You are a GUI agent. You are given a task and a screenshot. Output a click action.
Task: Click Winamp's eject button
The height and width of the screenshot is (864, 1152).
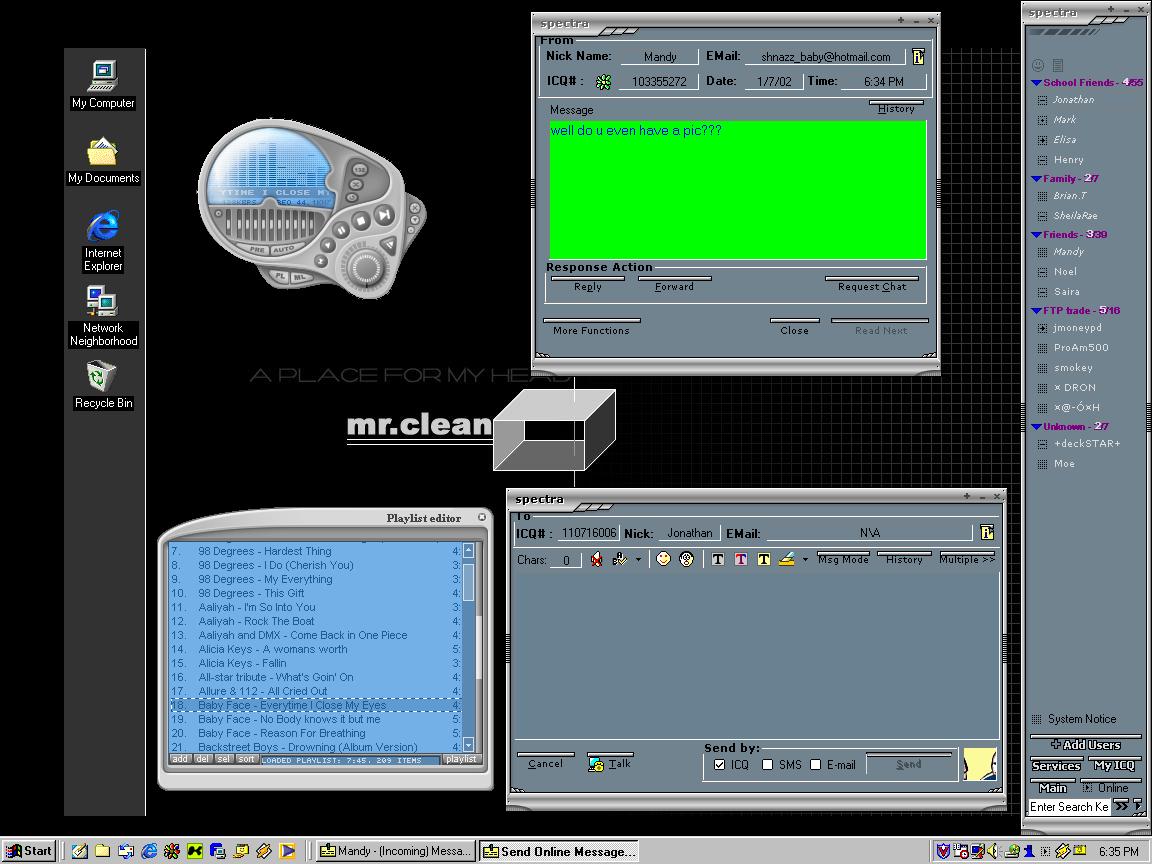tap(389, 245)
